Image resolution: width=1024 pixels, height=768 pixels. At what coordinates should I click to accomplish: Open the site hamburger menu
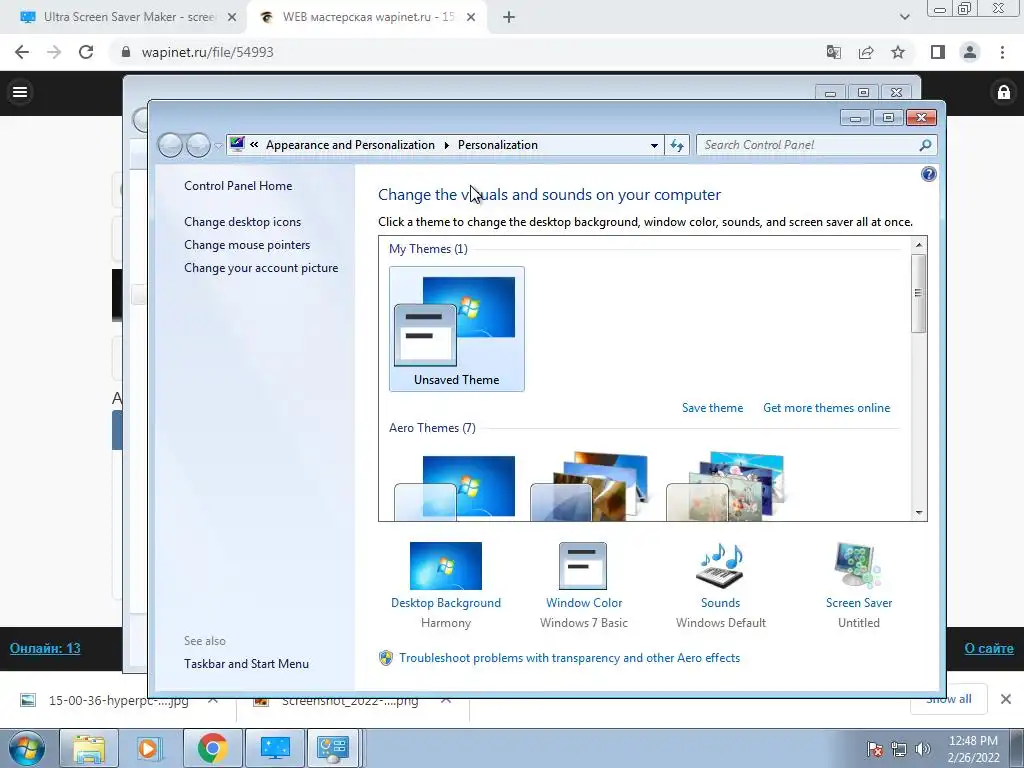20,92
